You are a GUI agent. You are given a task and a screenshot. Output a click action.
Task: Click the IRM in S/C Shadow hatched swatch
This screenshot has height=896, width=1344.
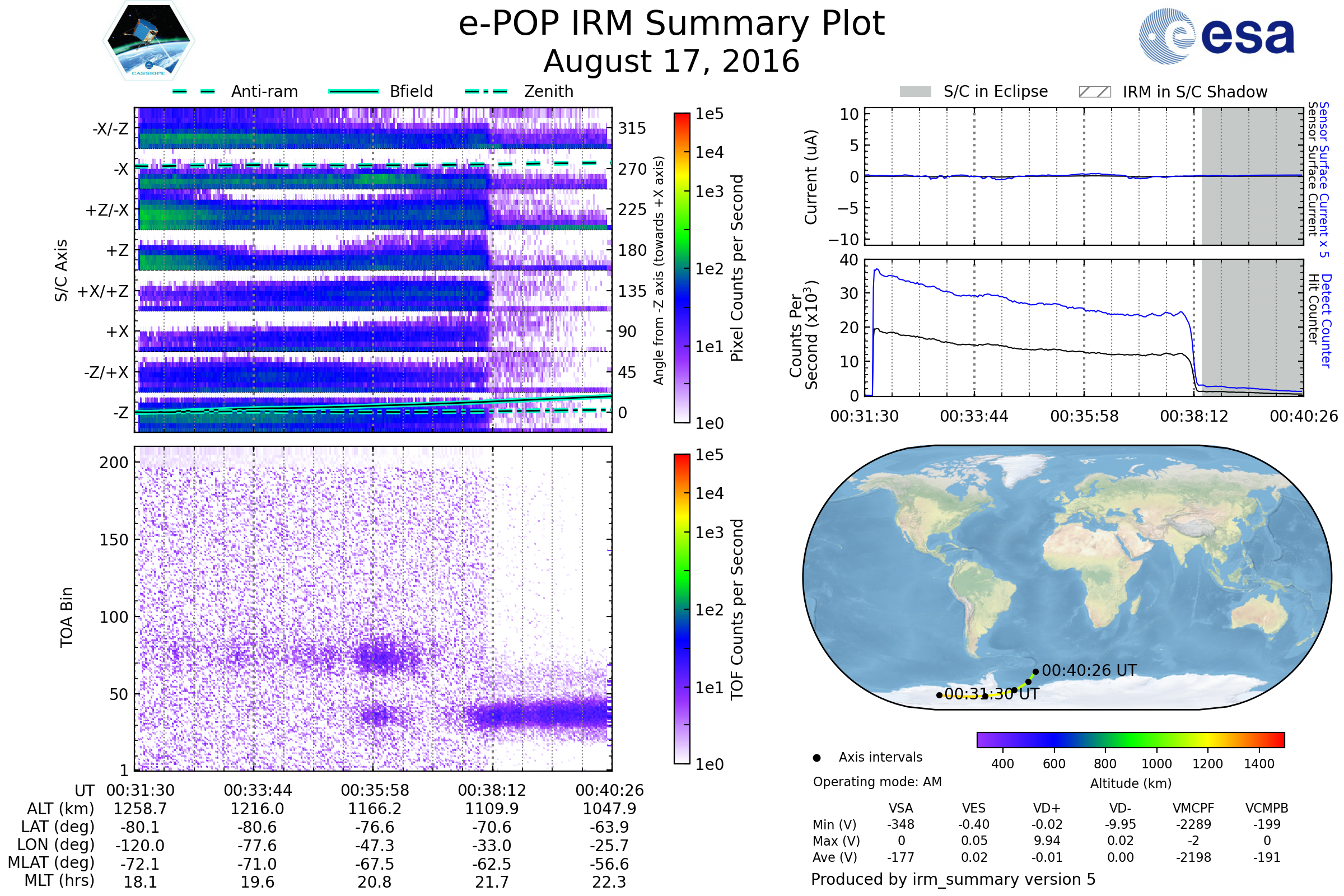1094,92
